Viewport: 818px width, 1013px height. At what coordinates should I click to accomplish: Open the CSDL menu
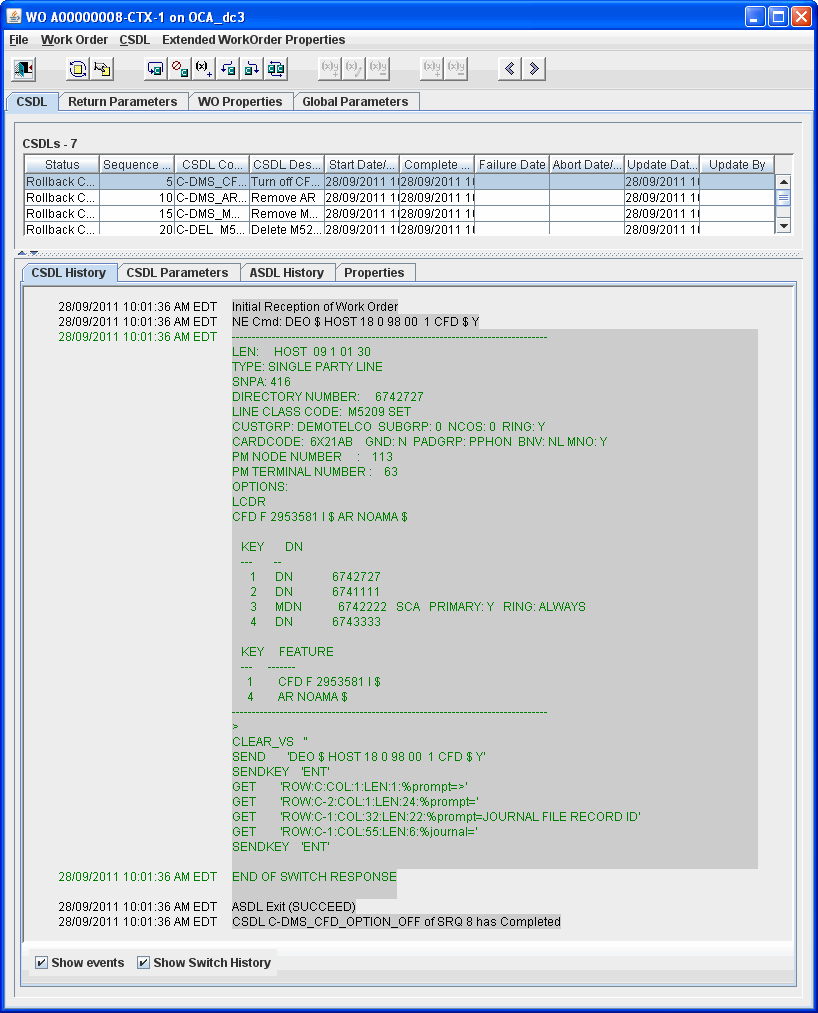(134, 39)
